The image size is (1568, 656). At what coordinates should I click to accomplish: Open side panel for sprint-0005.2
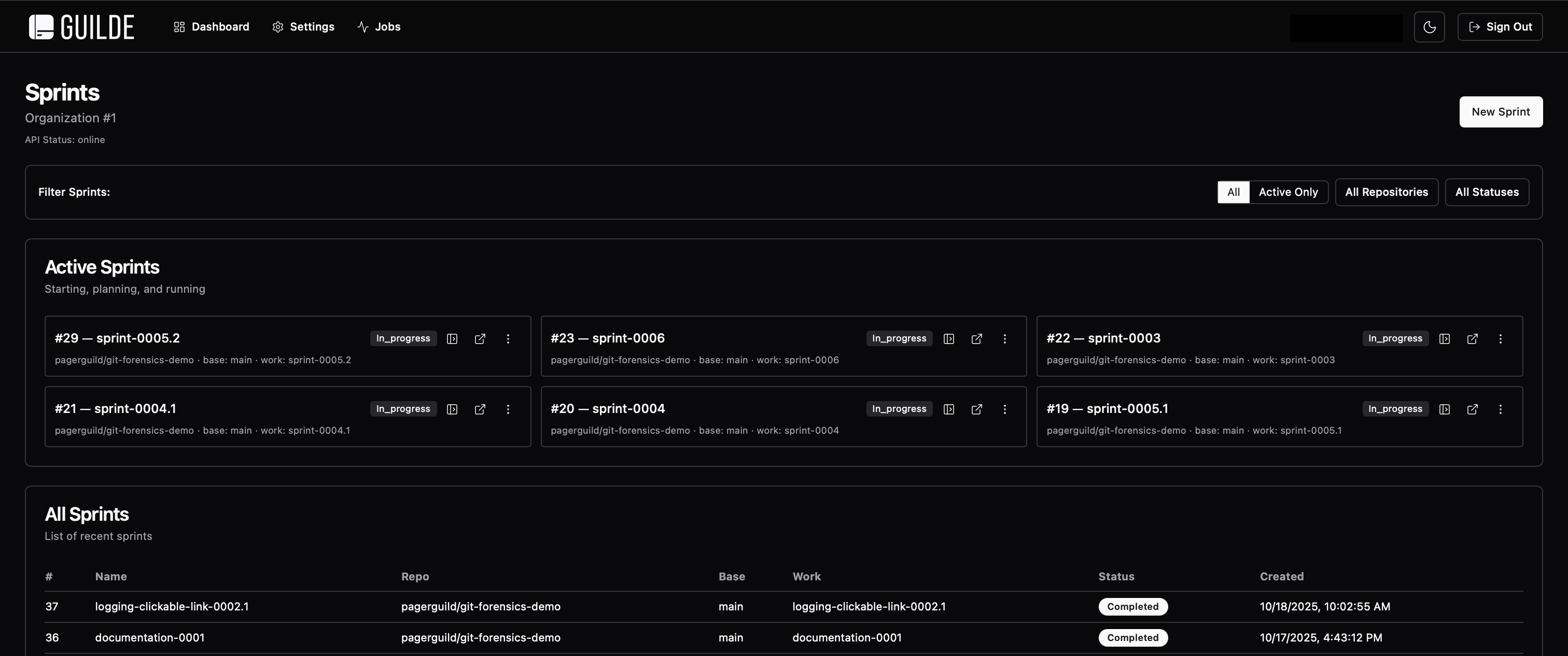point(452,339)
